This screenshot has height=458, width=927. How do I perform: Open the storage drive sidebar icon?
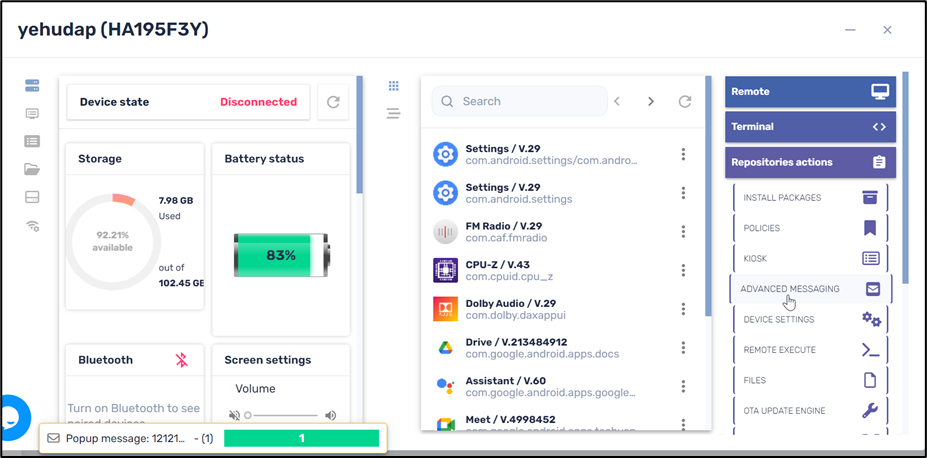(32, 197)
